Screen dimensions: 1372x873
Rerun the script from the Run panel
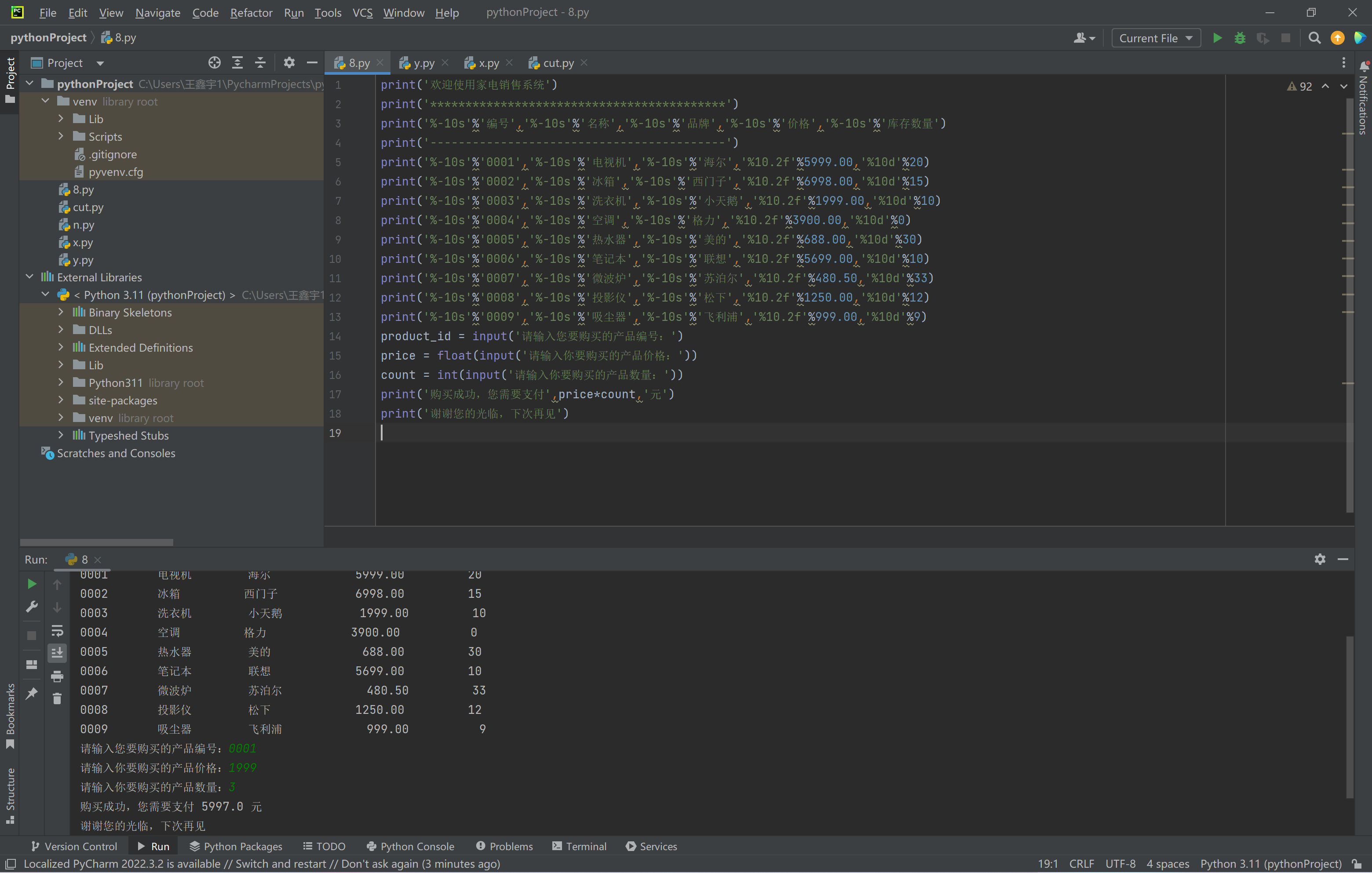[32, 584]
